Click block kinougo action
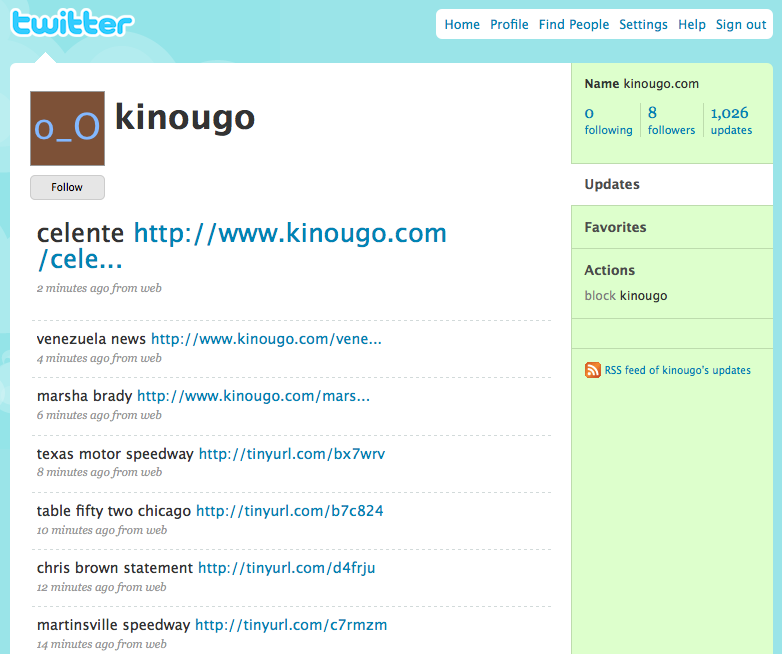The width and height of the screenshot is (782, 654). 625,296
